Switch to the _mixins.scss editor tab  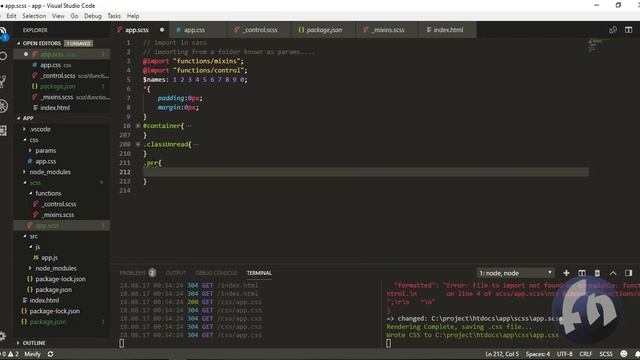pyautogui.click(x=387, y=30)
